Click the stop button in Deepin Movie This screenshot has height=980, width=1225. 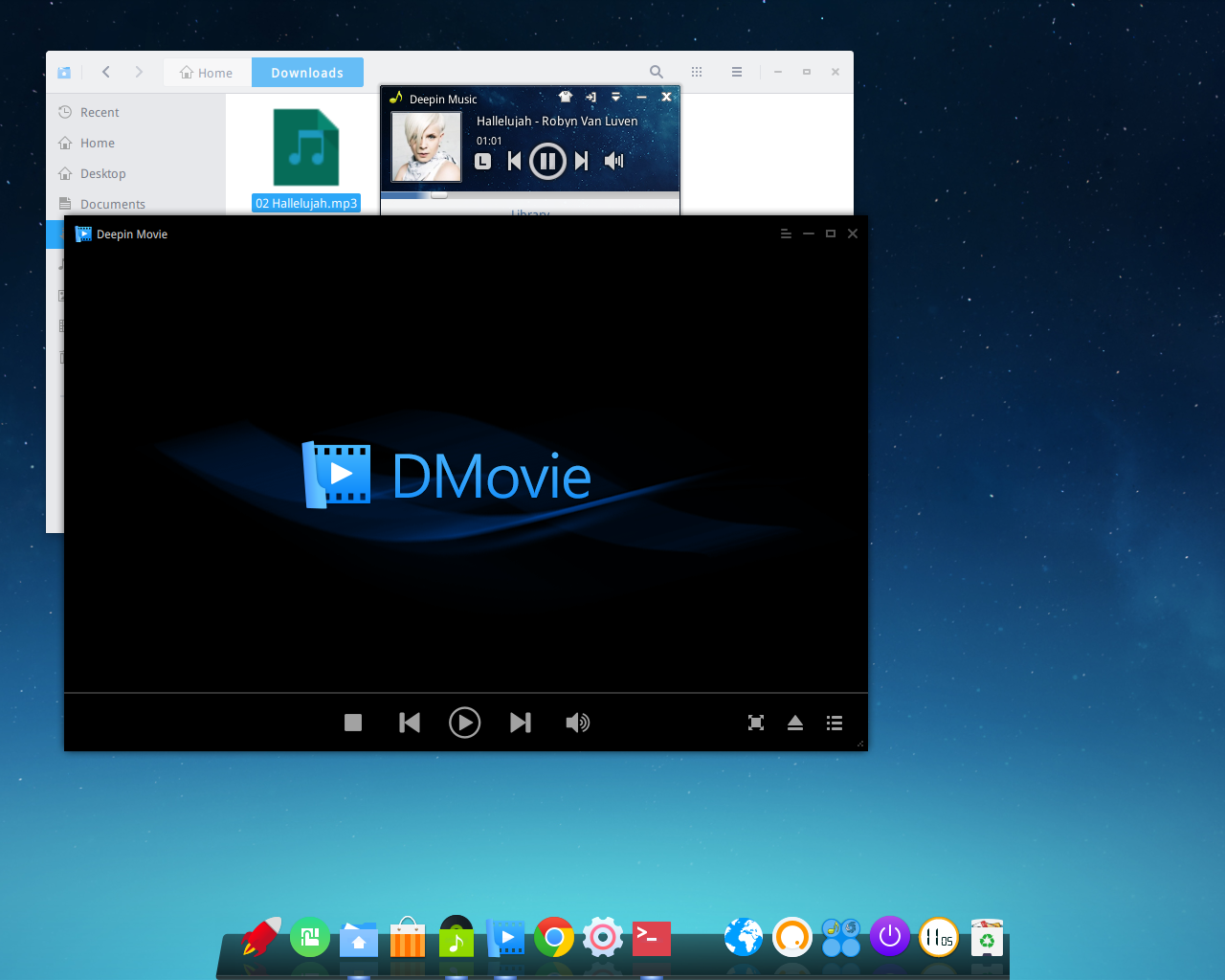click(353, 723)
